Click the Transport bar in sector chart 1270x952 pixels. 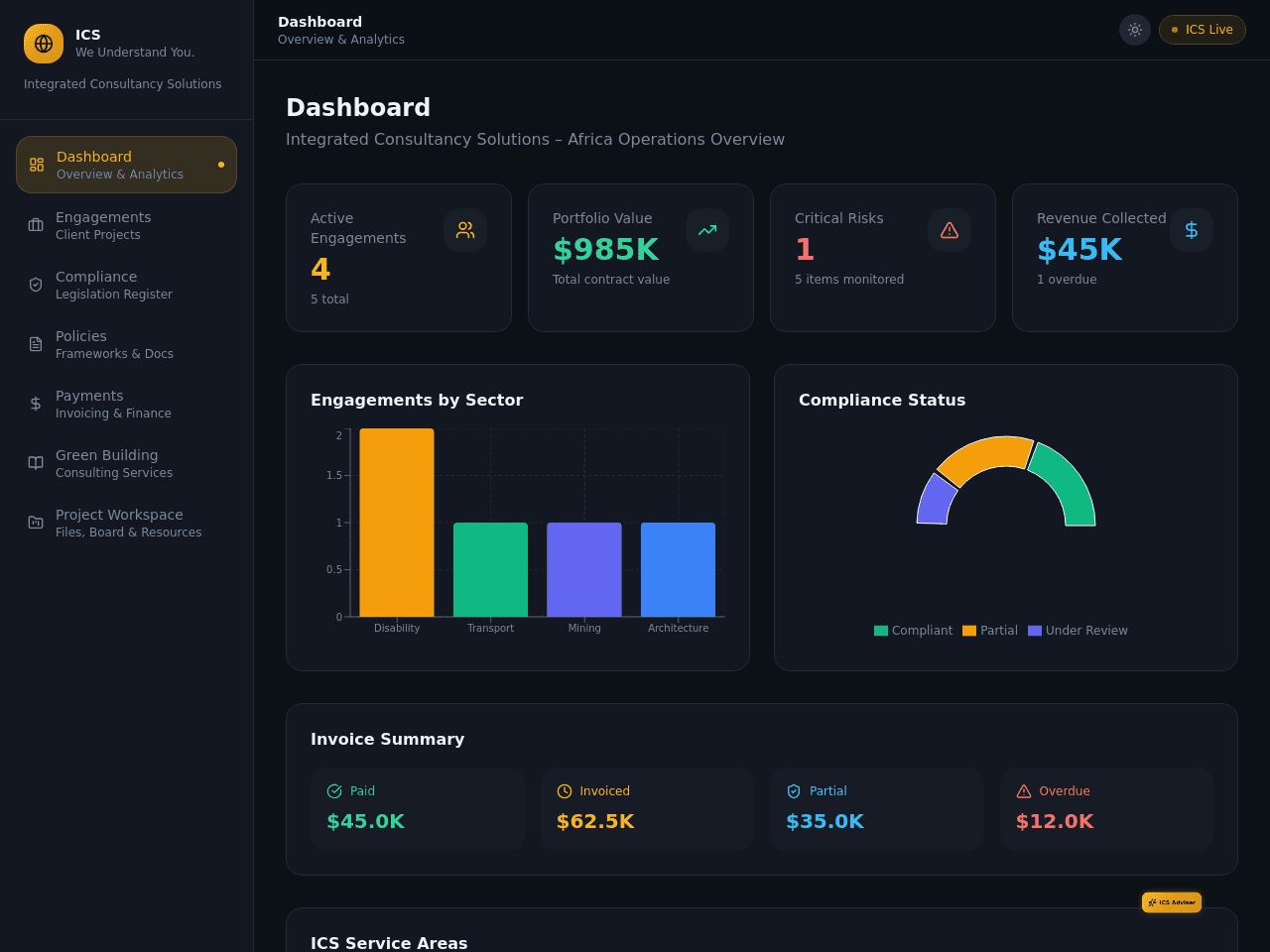pyautogui.click(x=490, y=569)
